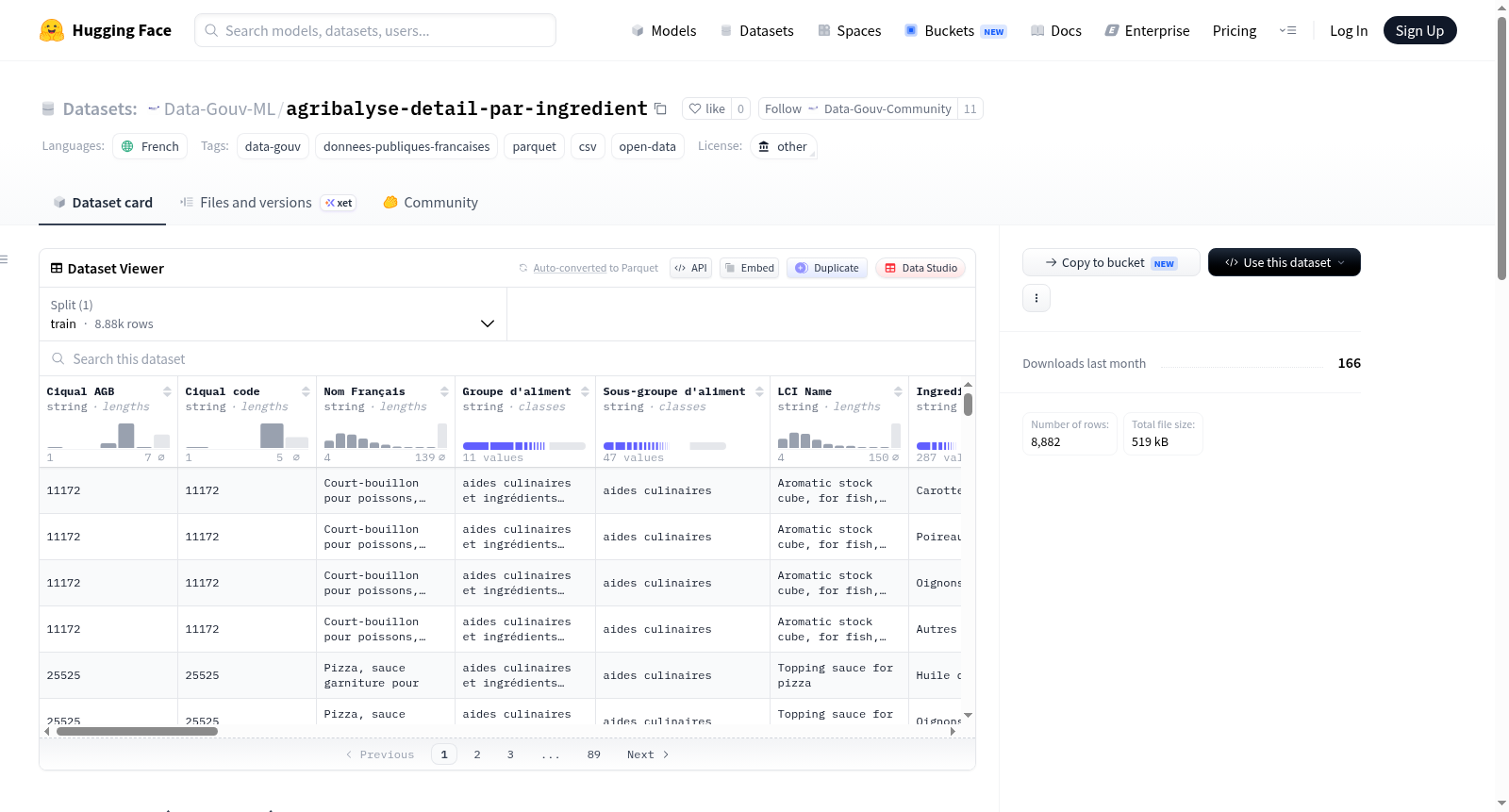Click the page scrollbar down arrow
1509x812 pixels.
(1501, 804)
